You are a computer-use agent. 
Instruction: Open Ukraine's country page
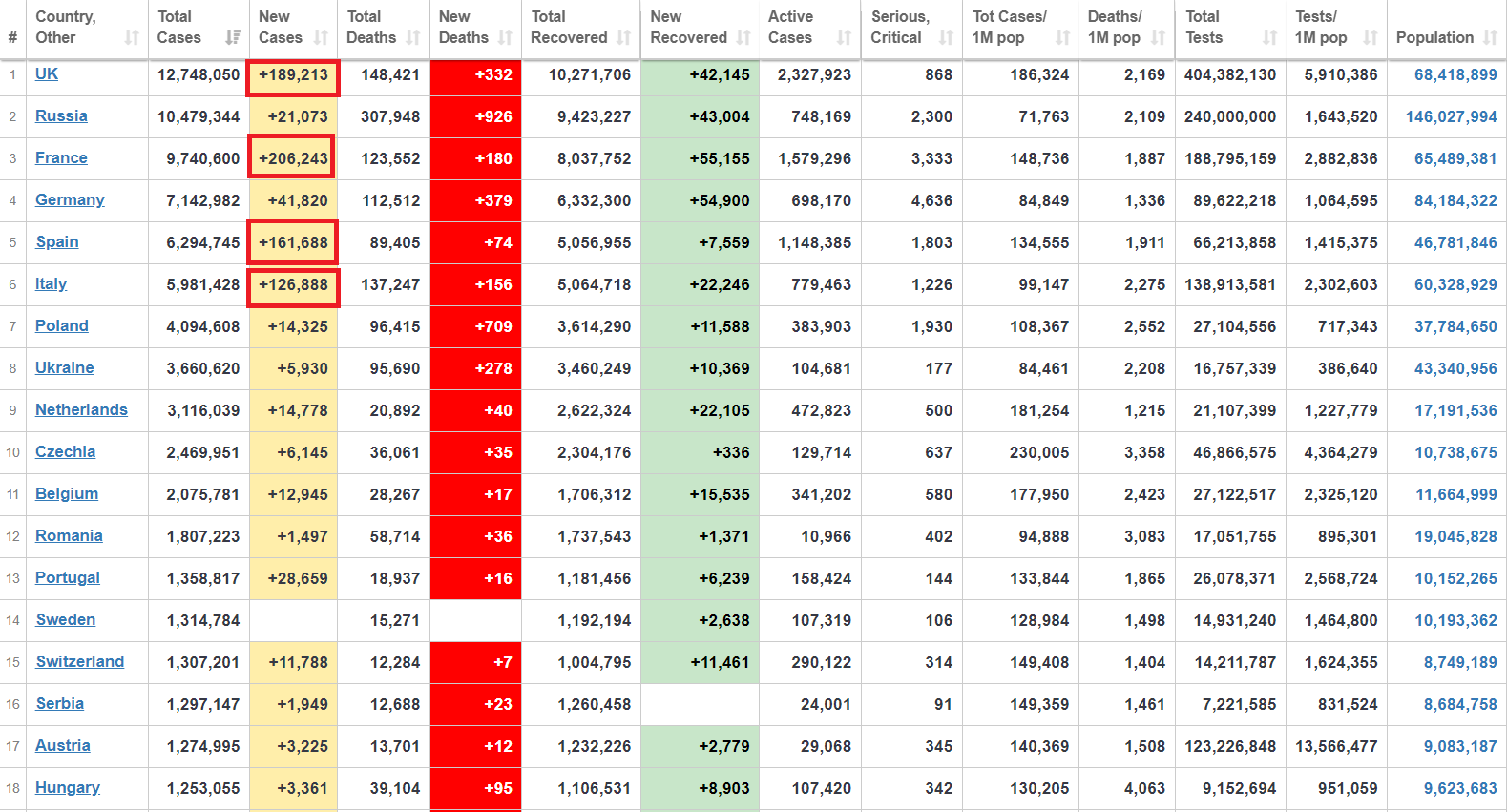(65, 367)
